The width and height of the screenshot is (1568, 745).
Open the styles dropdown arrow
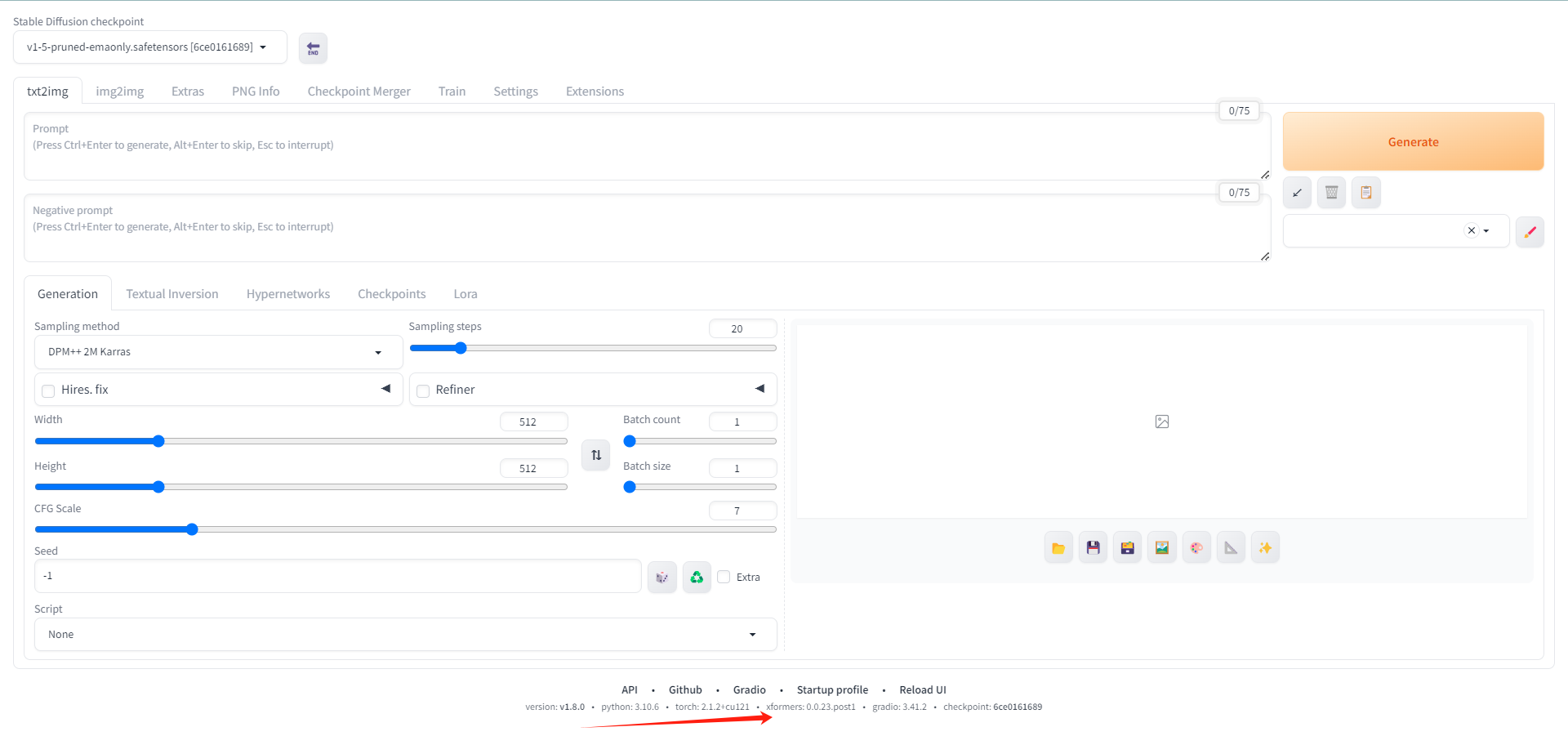pos(1486,231)
